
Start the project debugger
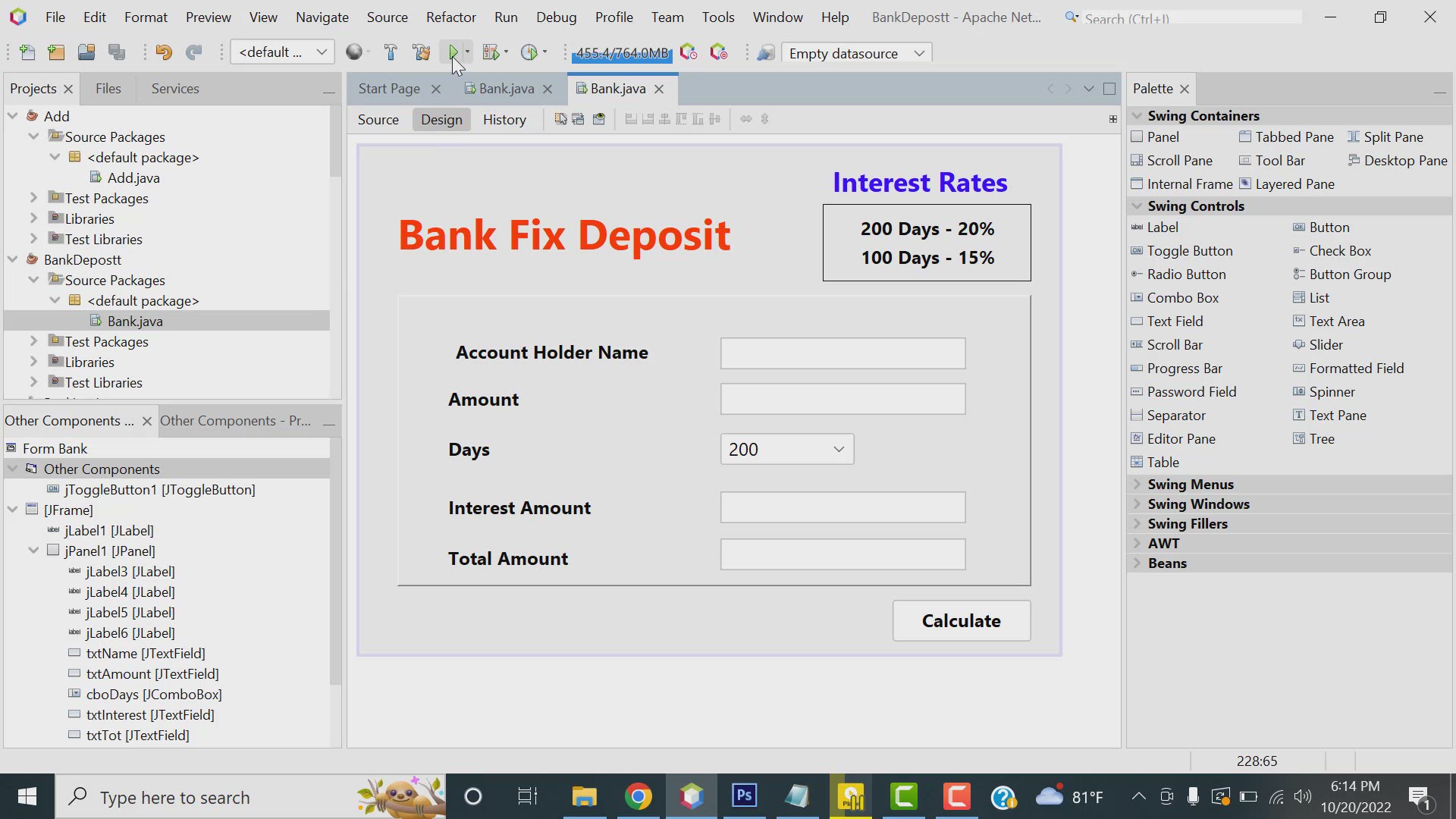(491, 52)
